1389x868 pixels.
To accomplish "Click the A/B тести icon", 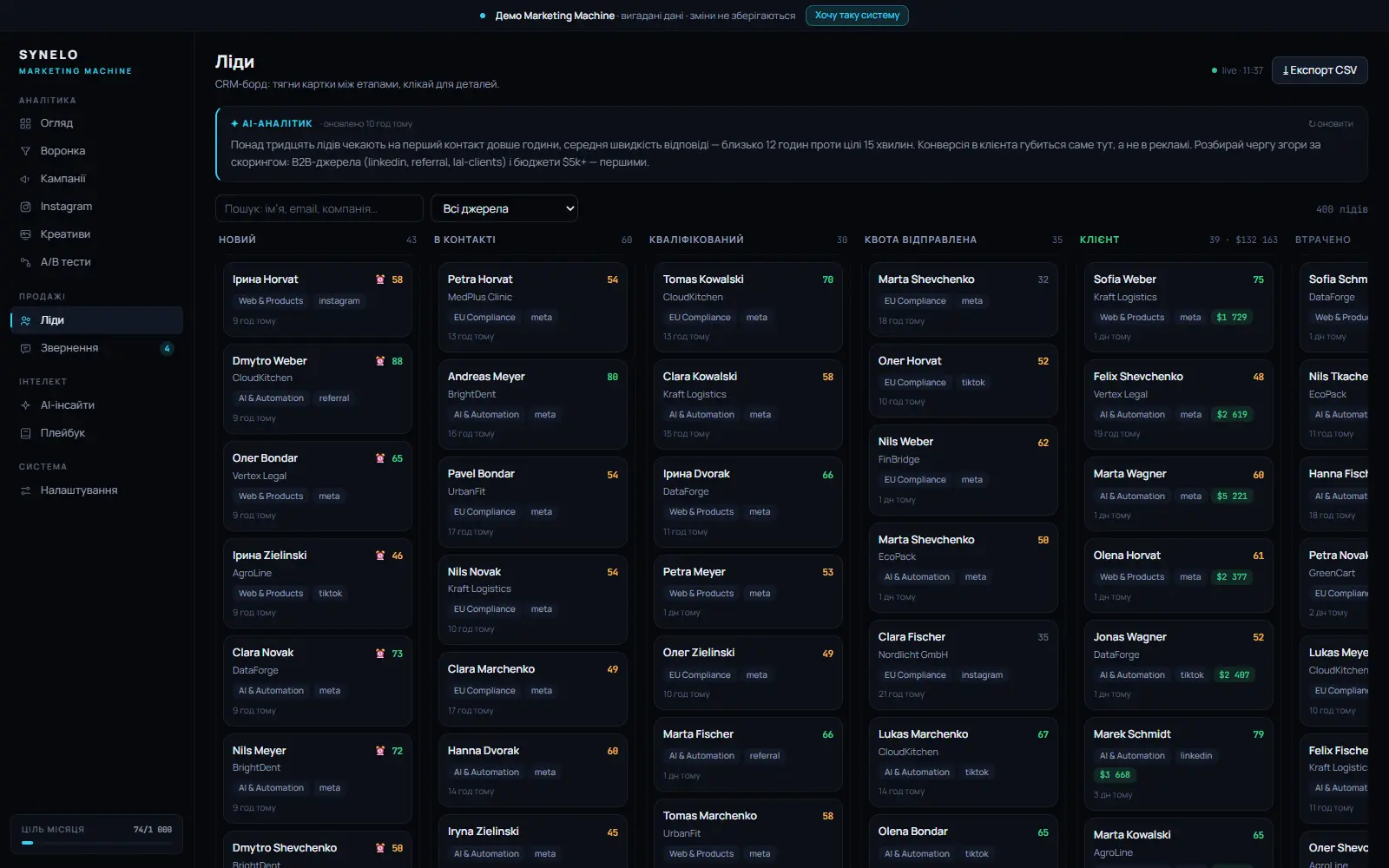I will (25, 262).
